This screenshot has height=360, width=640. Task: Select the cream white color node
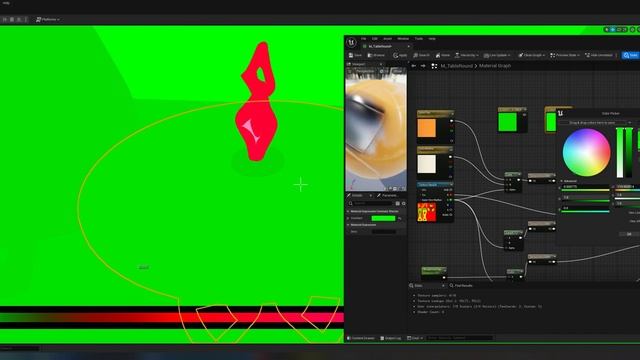click(x=435, y=162)
